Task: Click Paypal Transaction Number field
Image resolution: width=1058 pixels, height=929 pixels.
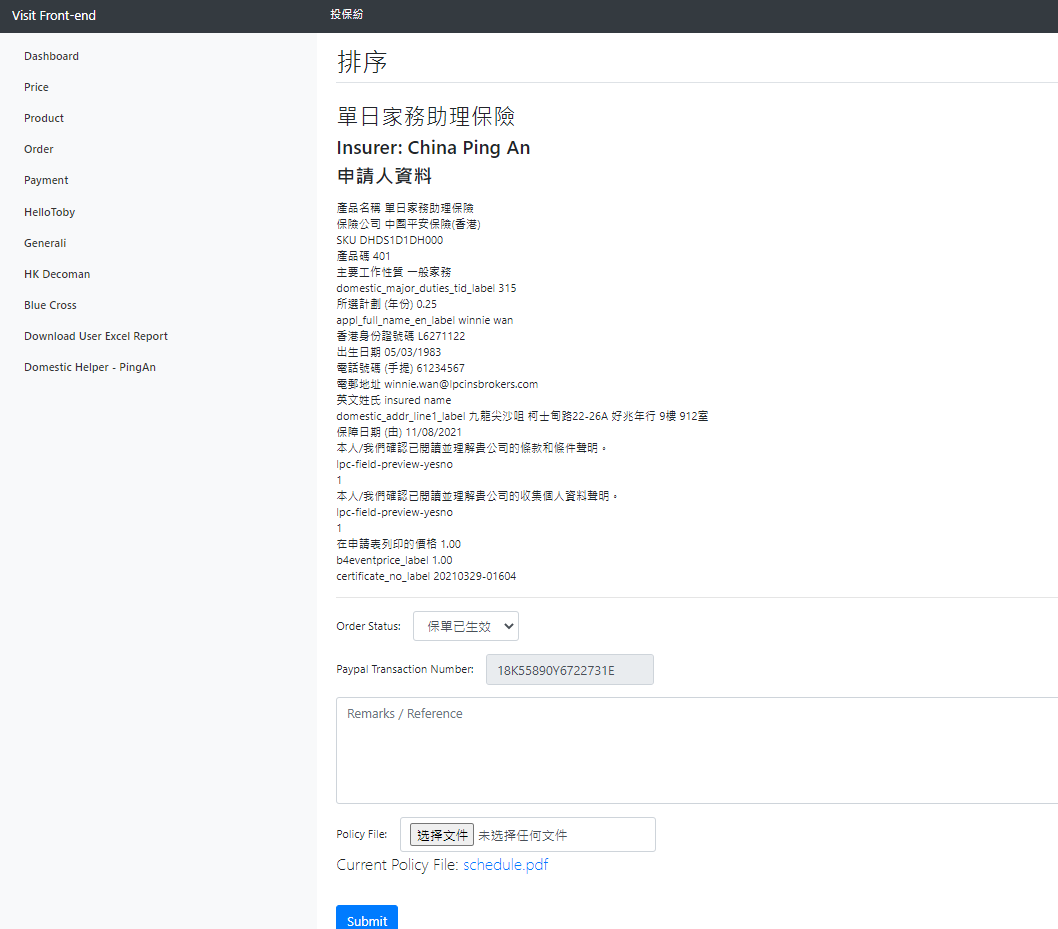Action: [569, 670]
